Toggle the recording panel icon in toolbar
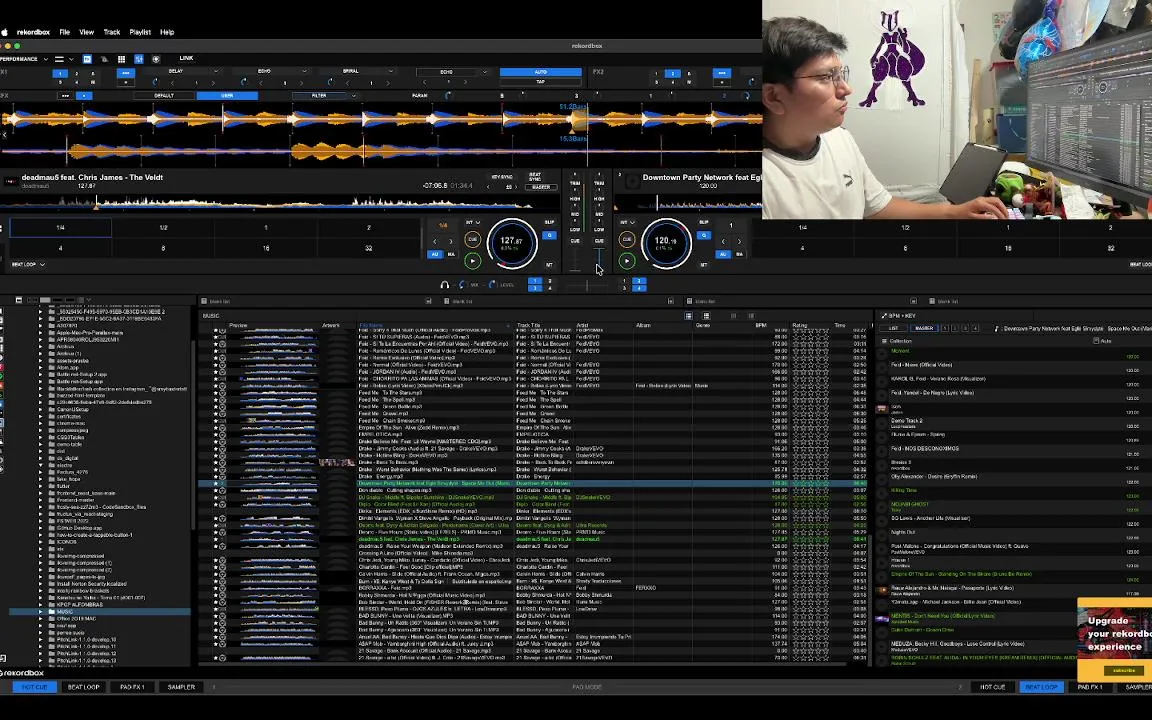The width and height of the screenshot is (1152, 720). pos(156,59)
